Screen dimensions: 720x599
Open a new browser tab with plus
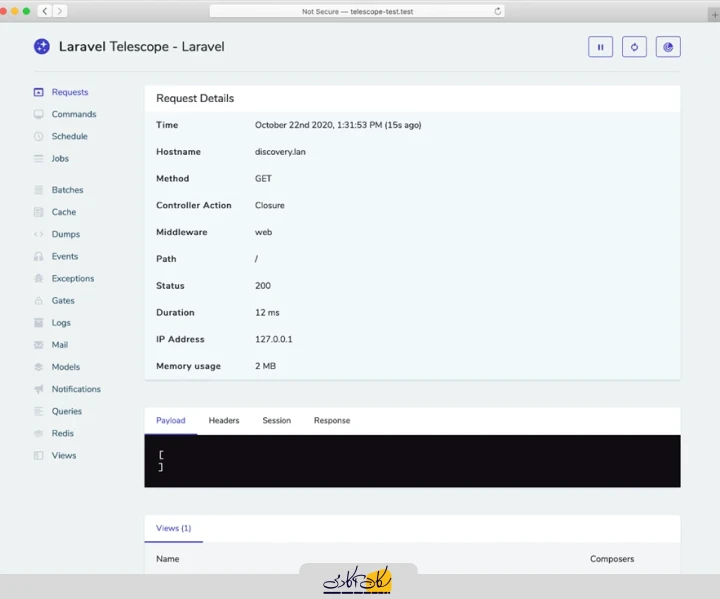pyautogui.click(x=714, y=15)
